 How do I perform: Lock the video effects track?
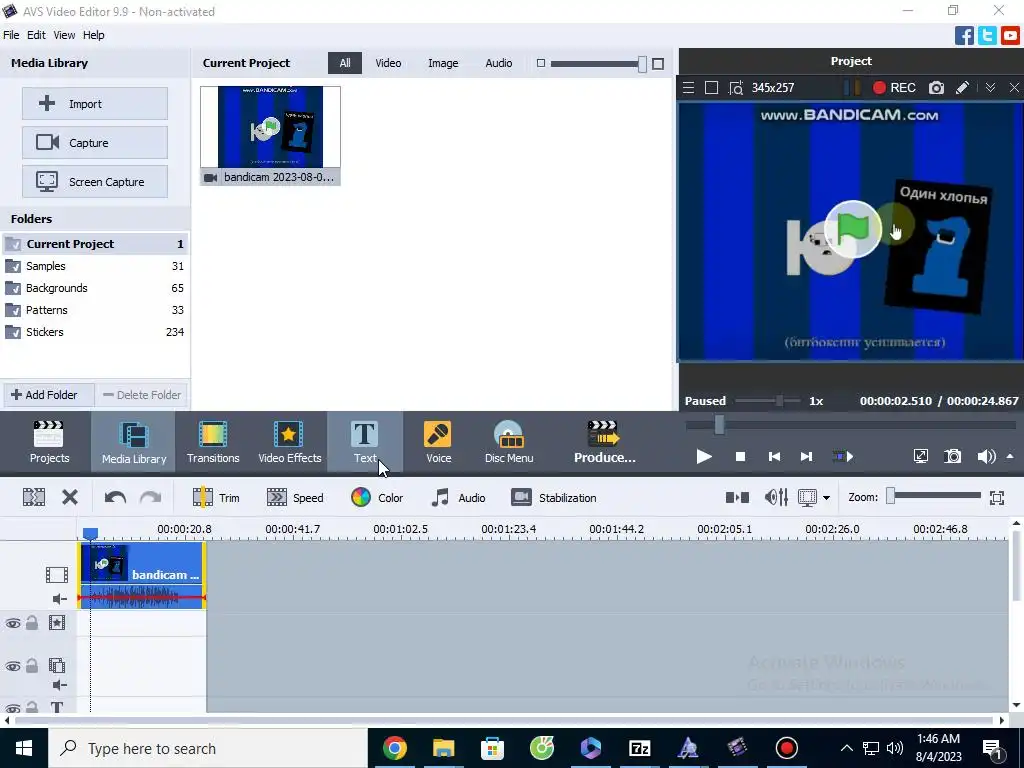(31, 623)
